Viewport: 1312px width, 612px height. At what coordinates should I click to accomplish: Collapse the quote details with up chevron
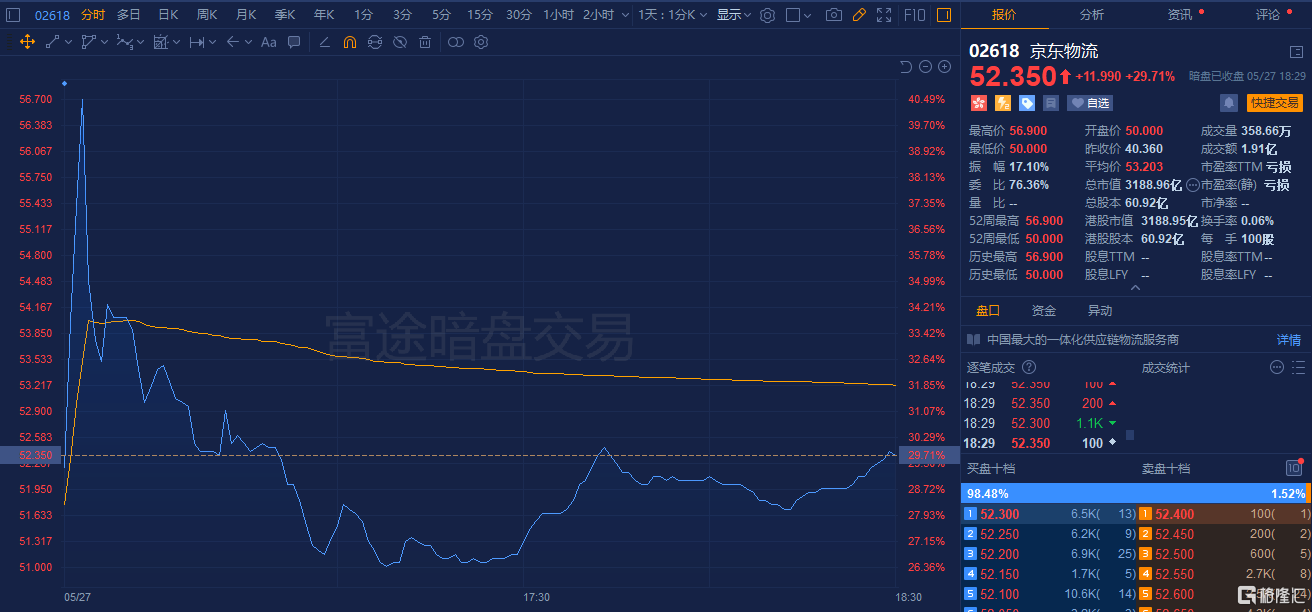pyautogui.click(x=1135, y=288)
